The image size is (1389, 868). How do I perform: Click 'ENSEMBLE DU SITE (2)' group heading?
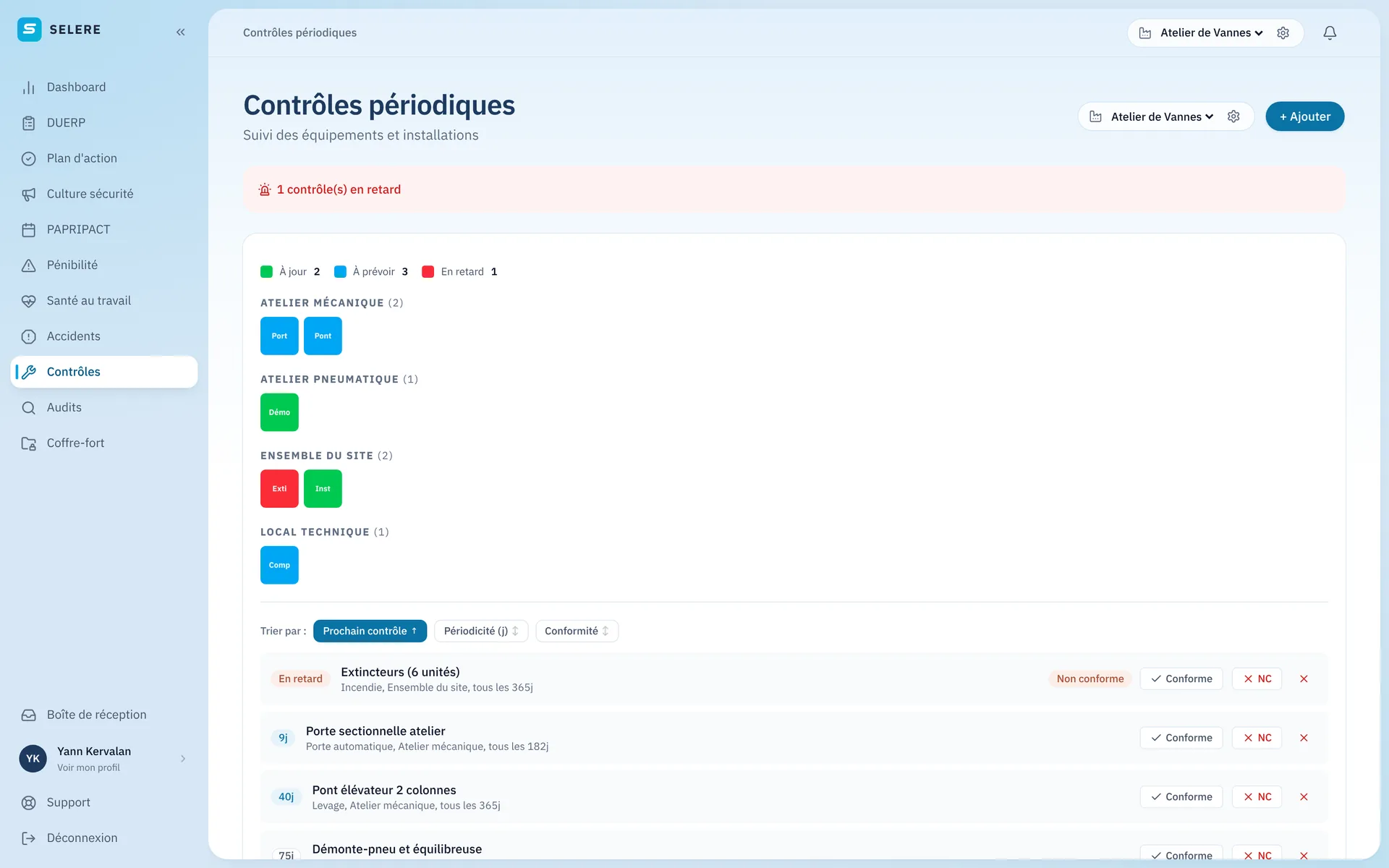326,456
